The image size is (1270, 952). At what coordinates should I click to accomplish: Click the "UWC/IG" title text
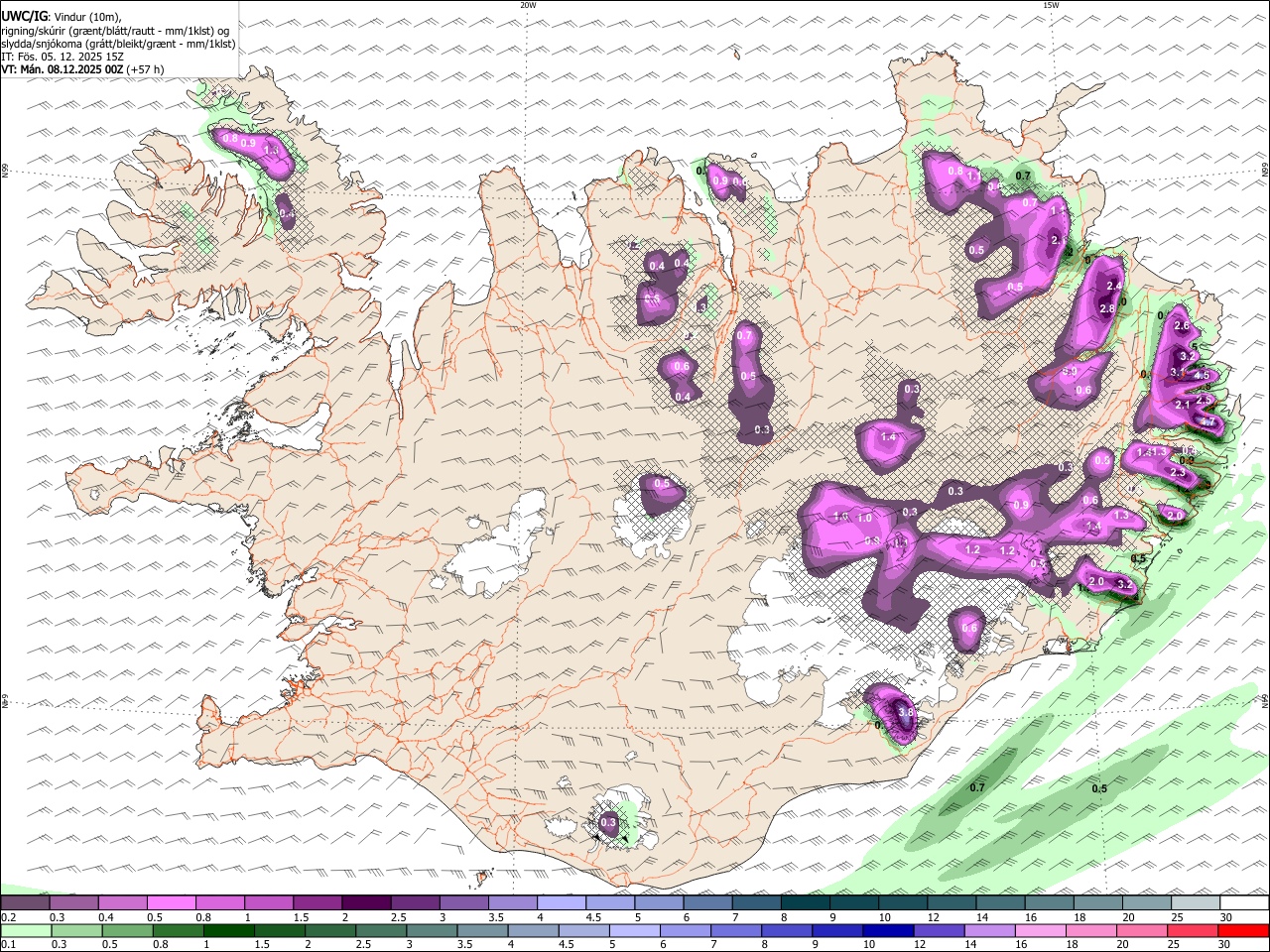(24, 17)
